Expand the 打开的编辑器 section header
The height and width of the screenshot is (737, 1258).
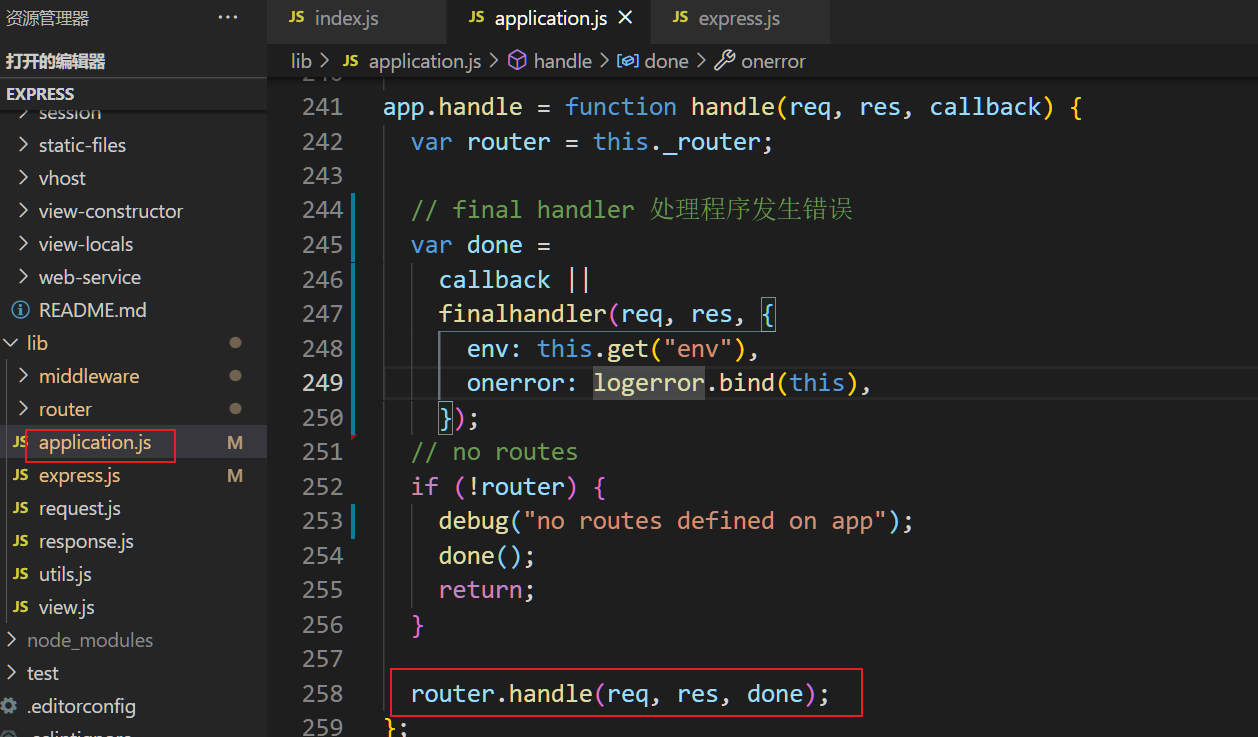tap(56, 61)
